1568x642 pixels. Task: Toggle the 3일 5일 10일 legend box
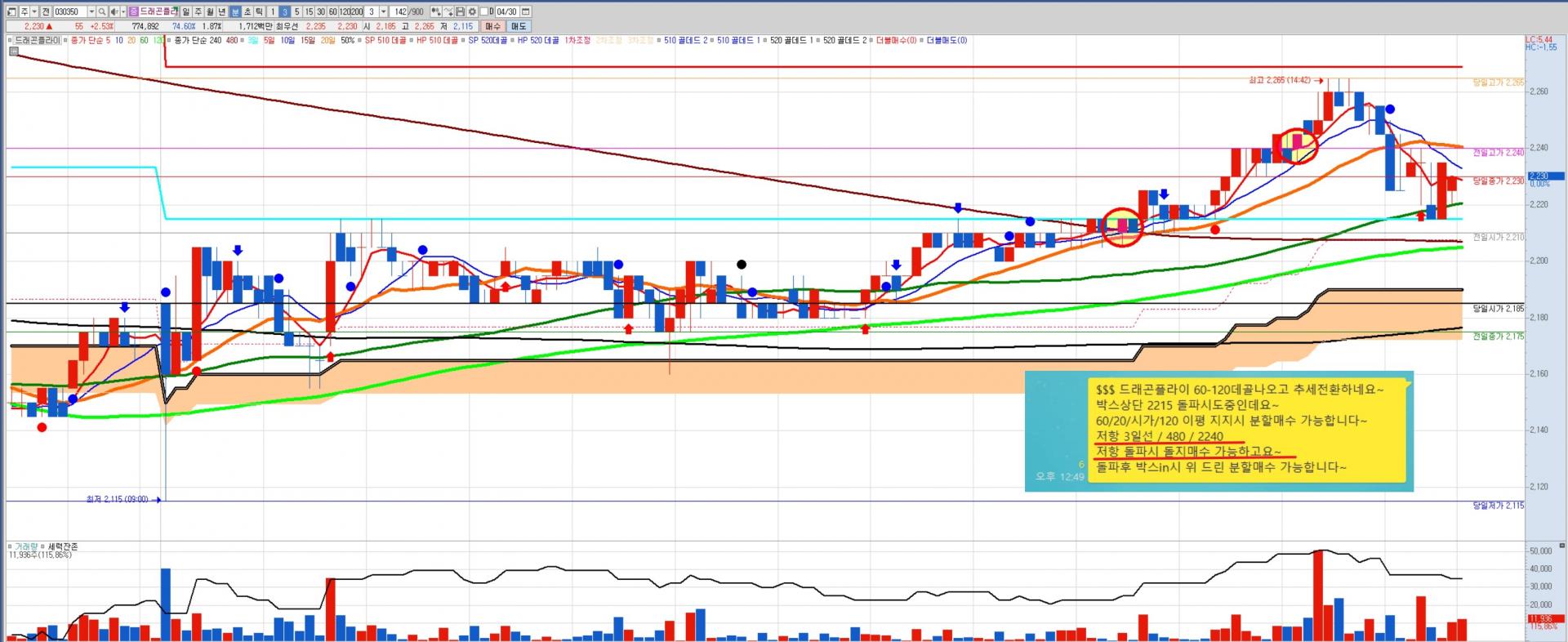click(x=243, y=40)
